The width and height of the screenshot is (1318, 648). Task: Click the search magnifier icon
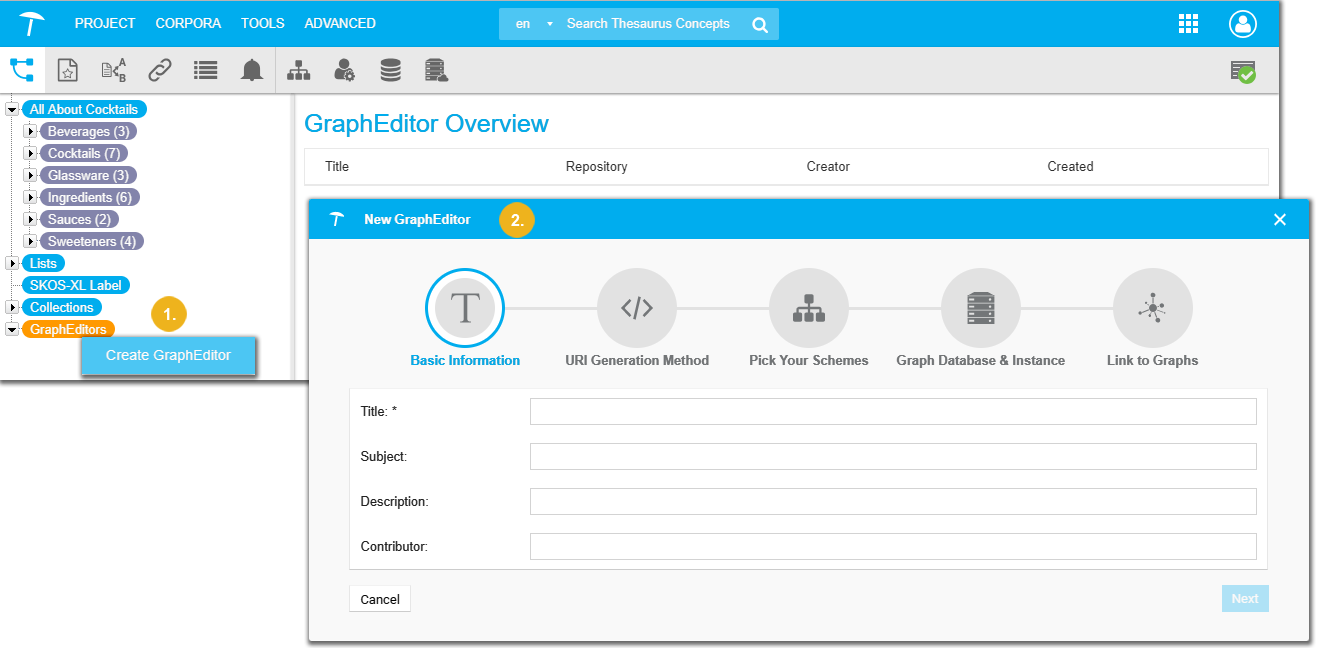(x=760, y=24)
